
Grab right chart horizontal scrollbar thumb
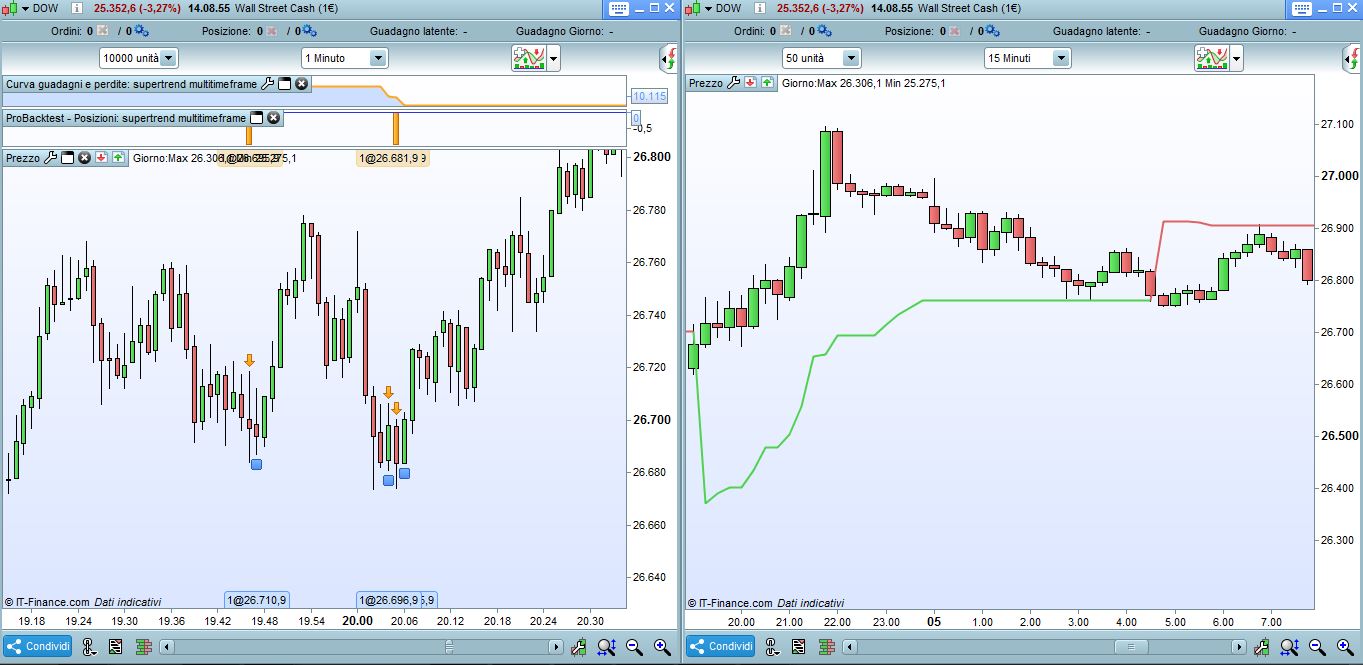coord(1131,647)
